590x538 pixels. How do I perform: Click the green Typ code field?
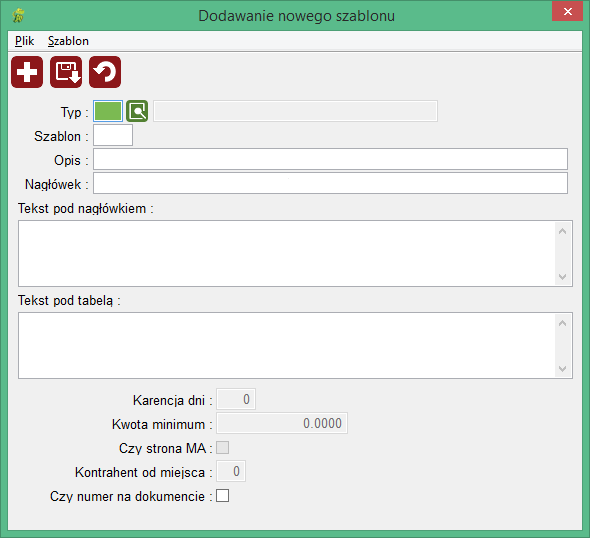(108, 111)
